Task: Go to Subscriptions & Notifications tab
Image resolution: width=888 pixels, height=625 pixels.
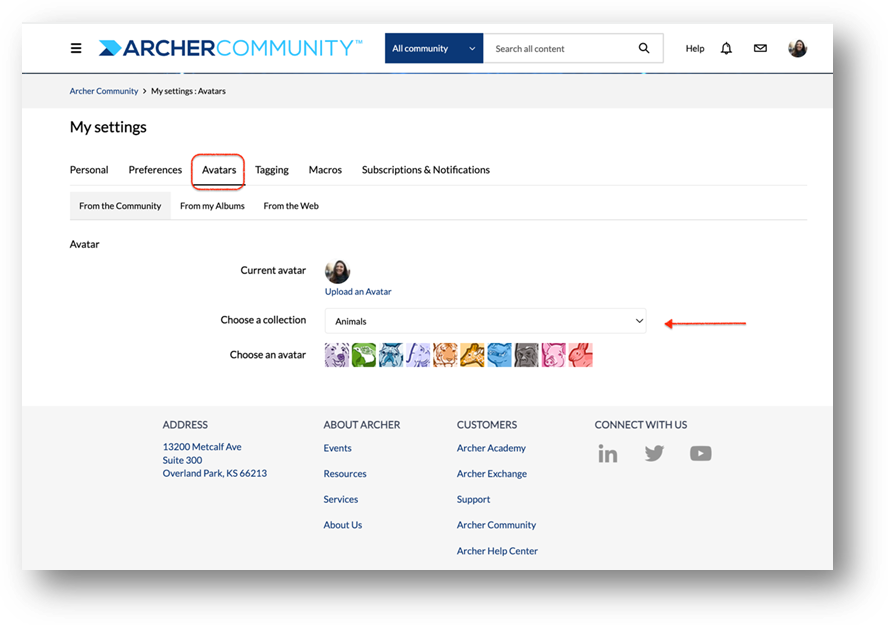Action: coord(426,170)
